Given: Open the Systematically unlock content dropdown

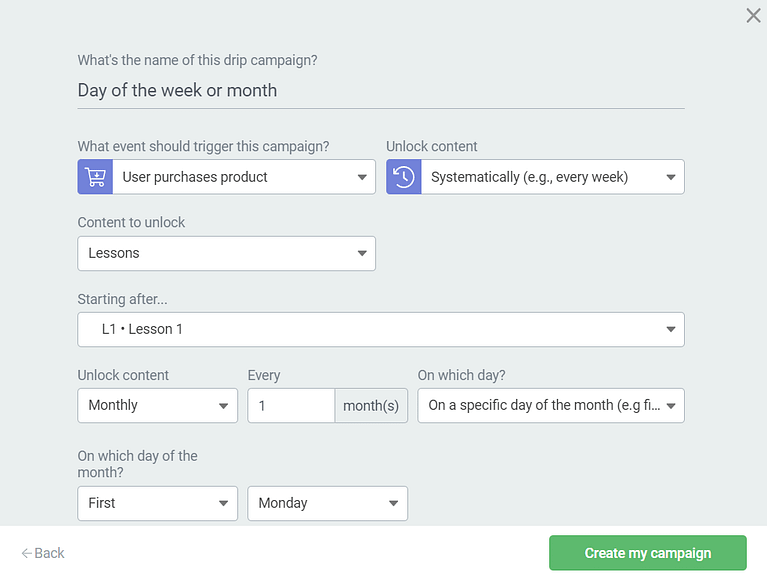Looking at the screenshot, I should tap(551, 177).
